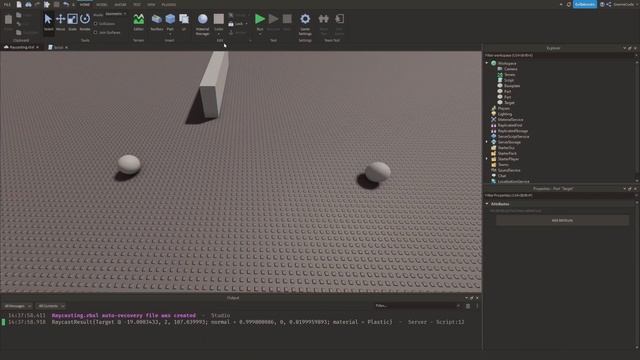Image resolution: width=640 pixels, height=360 pixels.
Task: Click the Lock tool icon
Action: point(231,24)
